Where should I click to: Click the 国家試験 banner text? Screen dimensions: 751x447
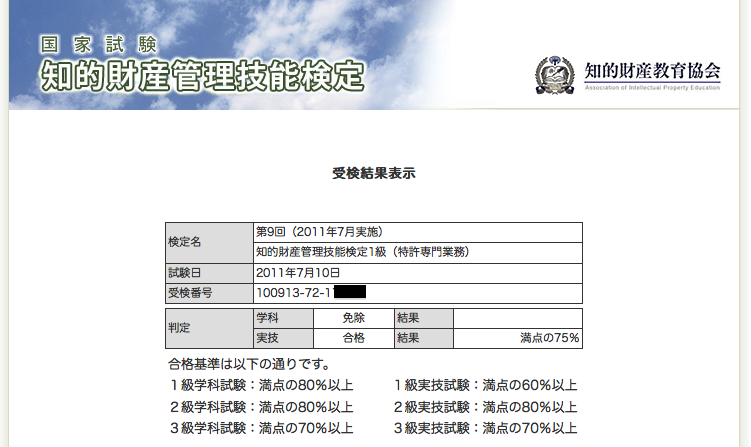coord(99,45)
